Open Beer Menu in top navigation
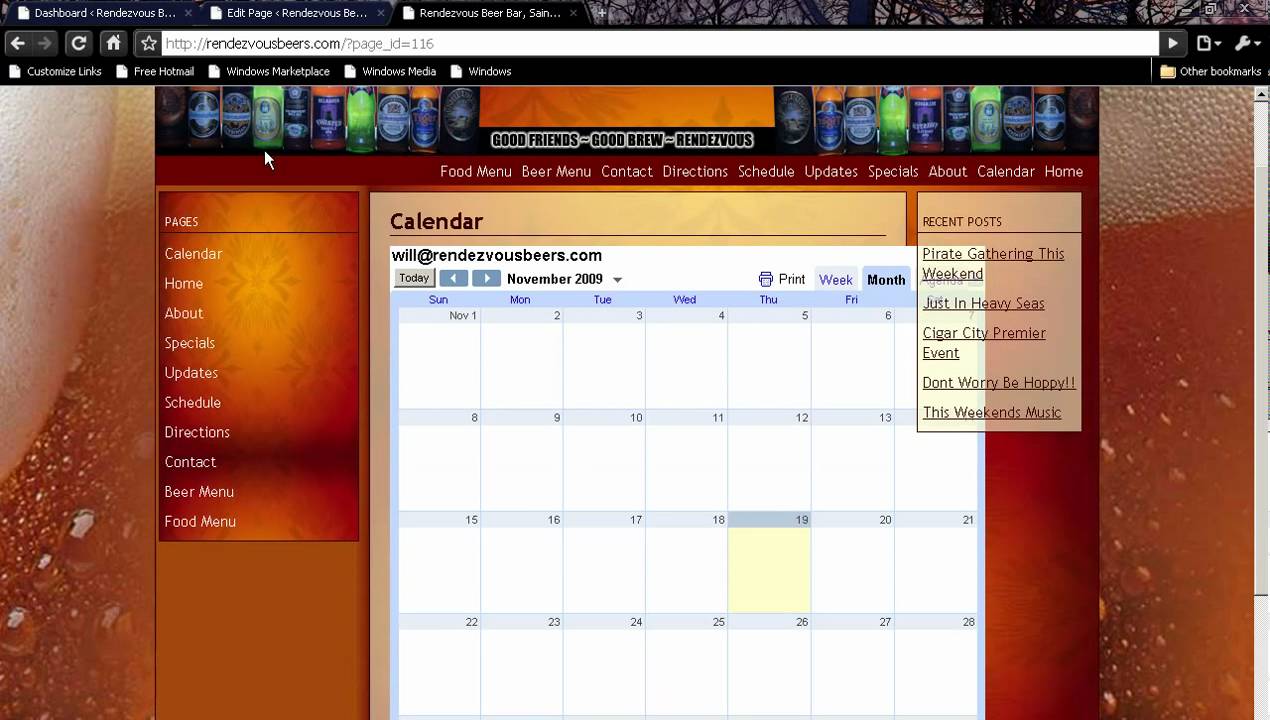The width and height of the screenshot is (1270, 720). [x=556, y=171]
